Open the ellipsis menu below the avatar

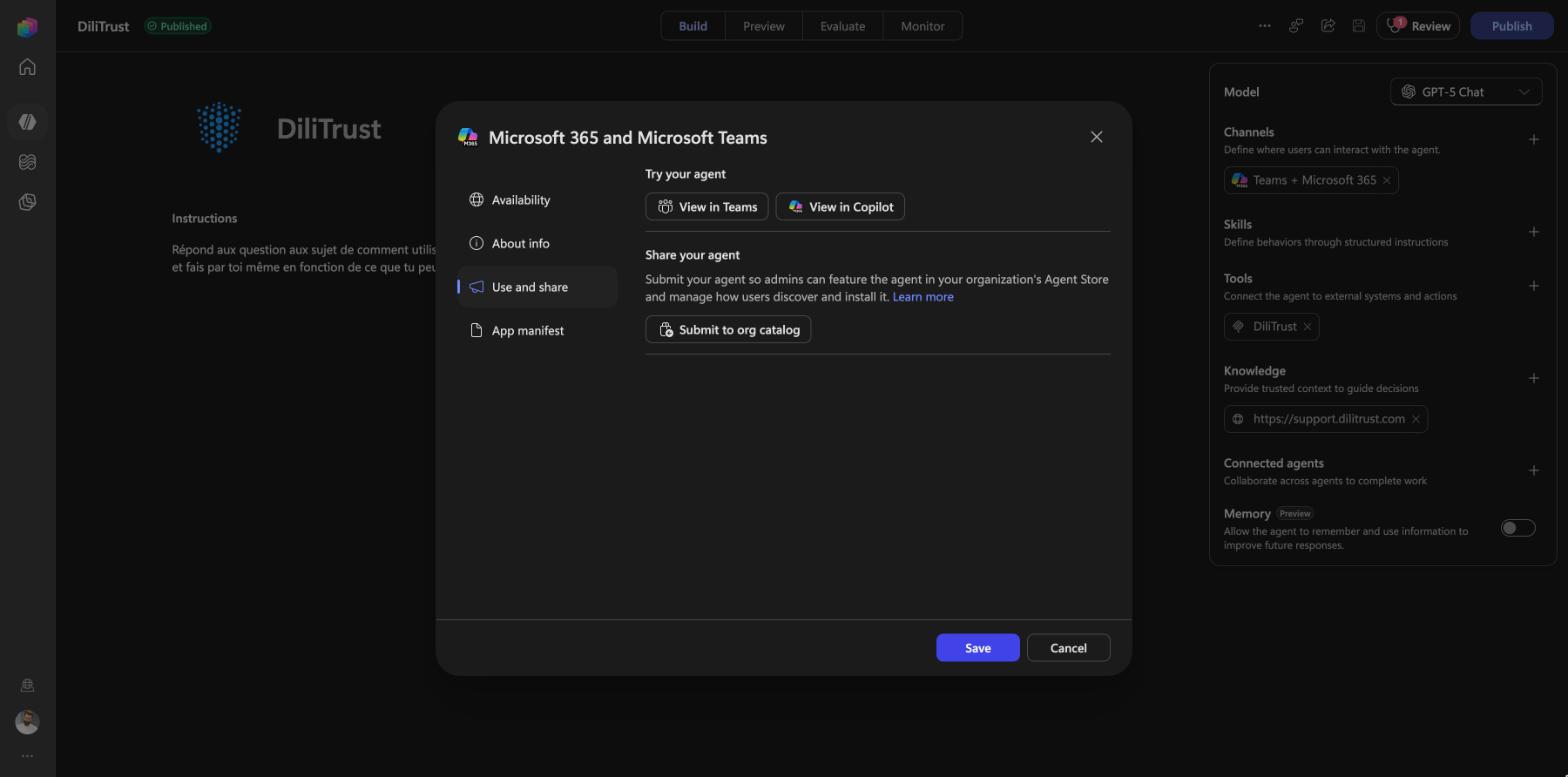click(x=27, y=756)
